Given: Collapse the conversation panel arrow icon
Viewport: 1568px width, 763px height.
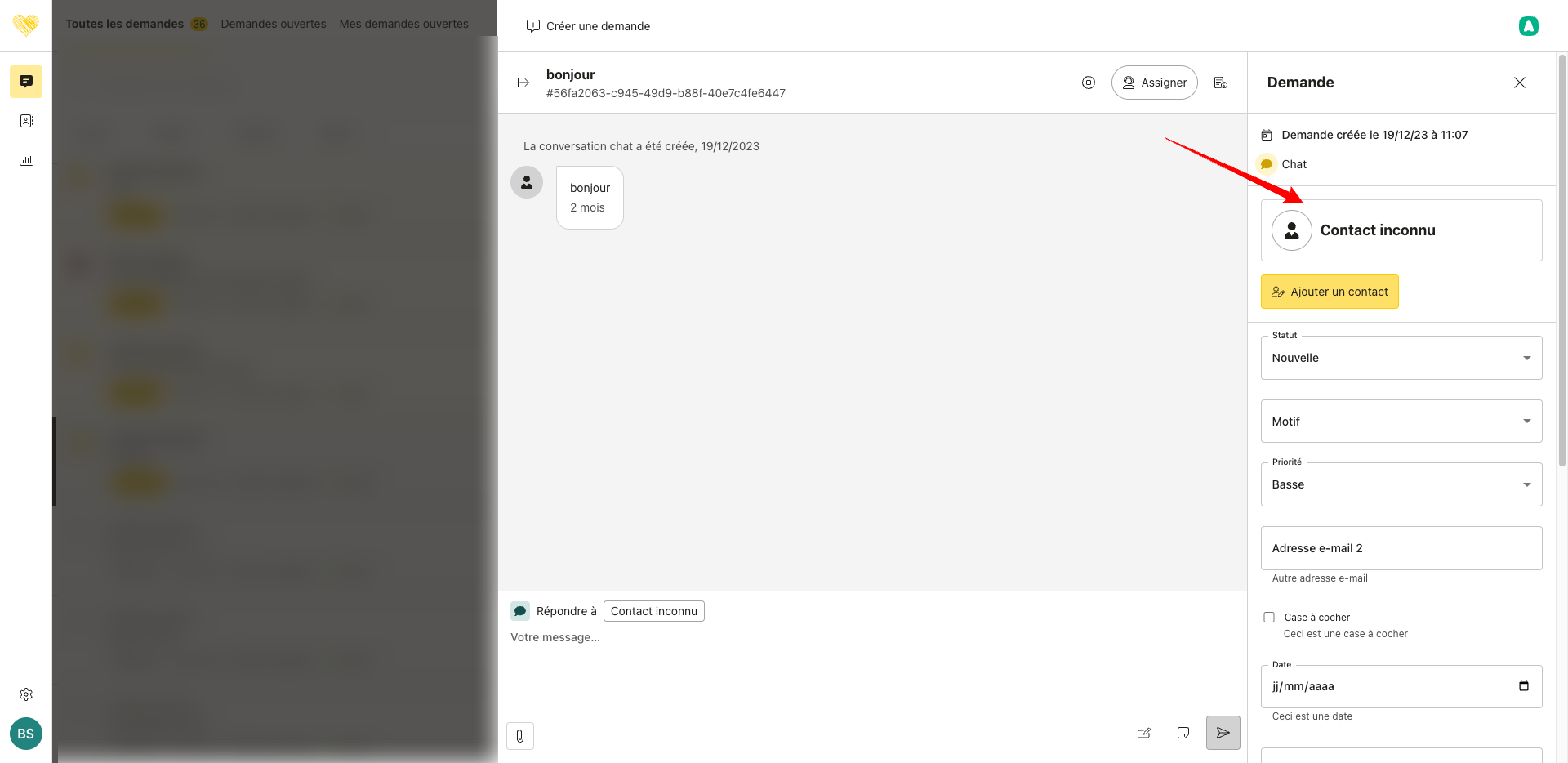Looking at the screenshot, I should point(523,83).
